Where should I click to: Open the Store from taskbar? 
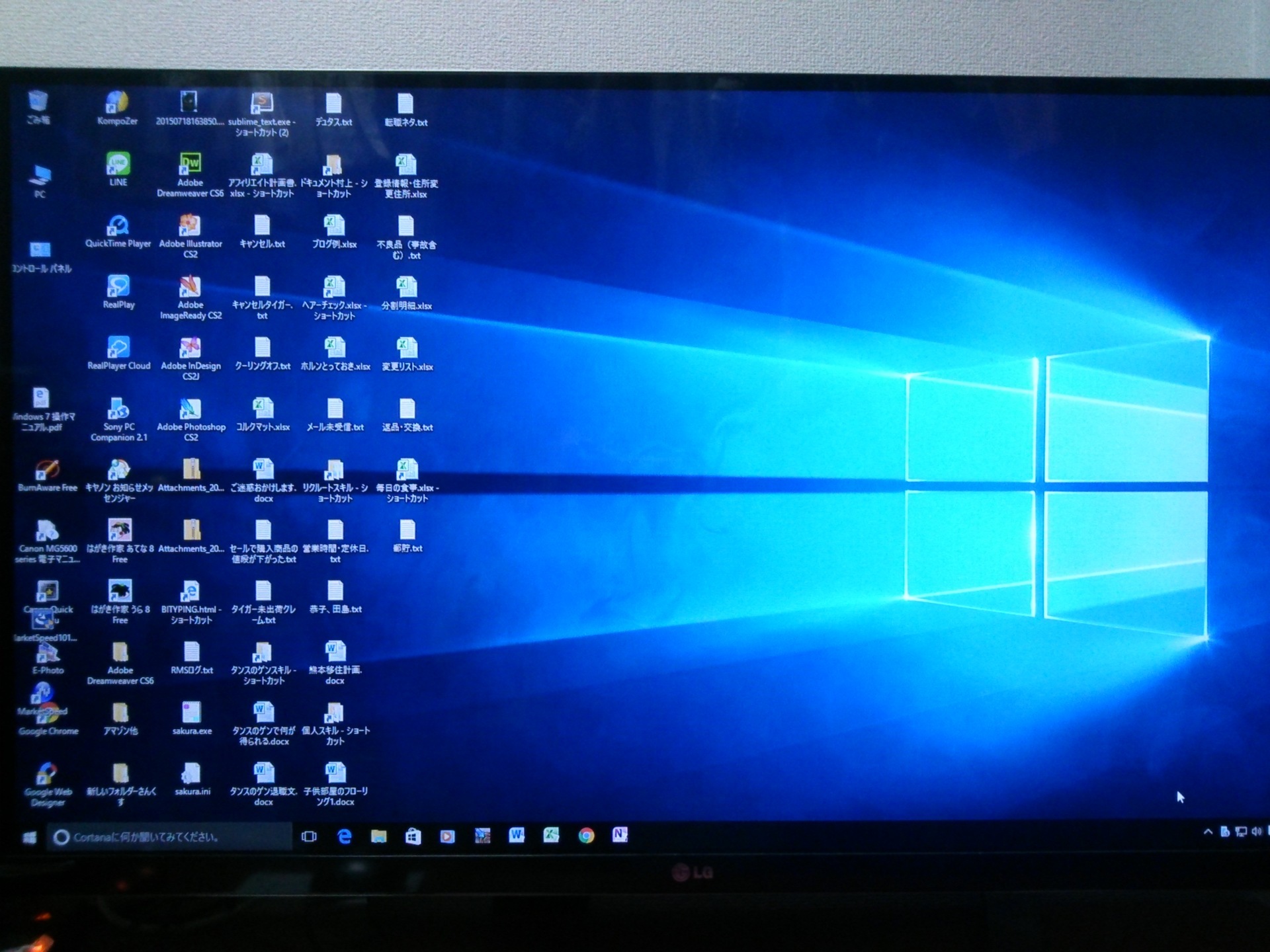click(x=413, y=836)
